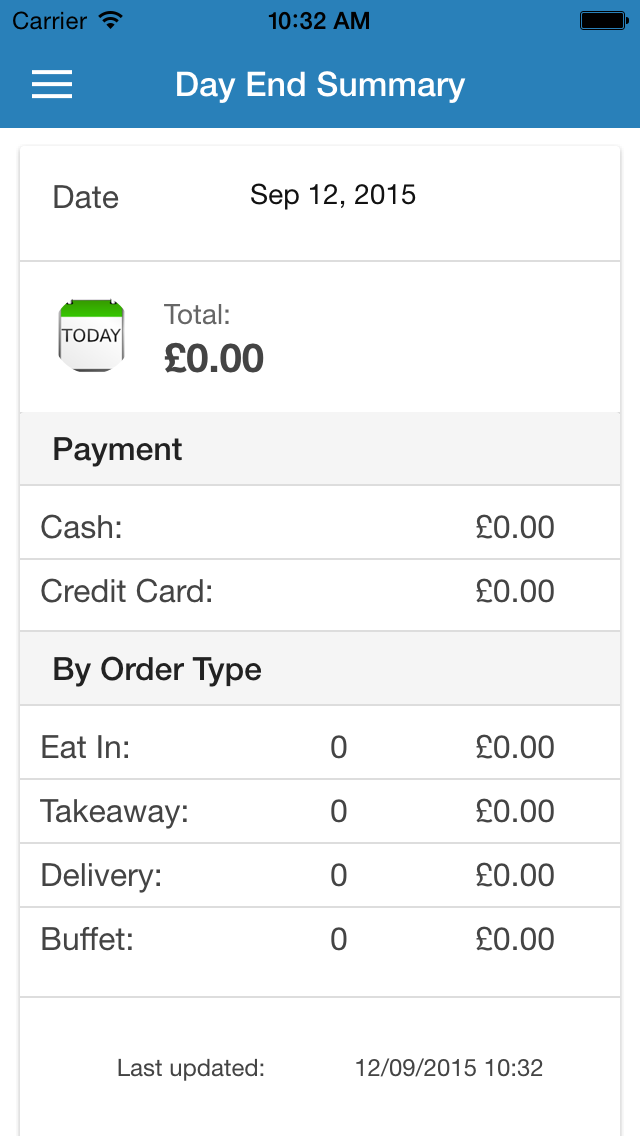
Task: Tap the TODAY calendar icon
Action: [91, 336]
